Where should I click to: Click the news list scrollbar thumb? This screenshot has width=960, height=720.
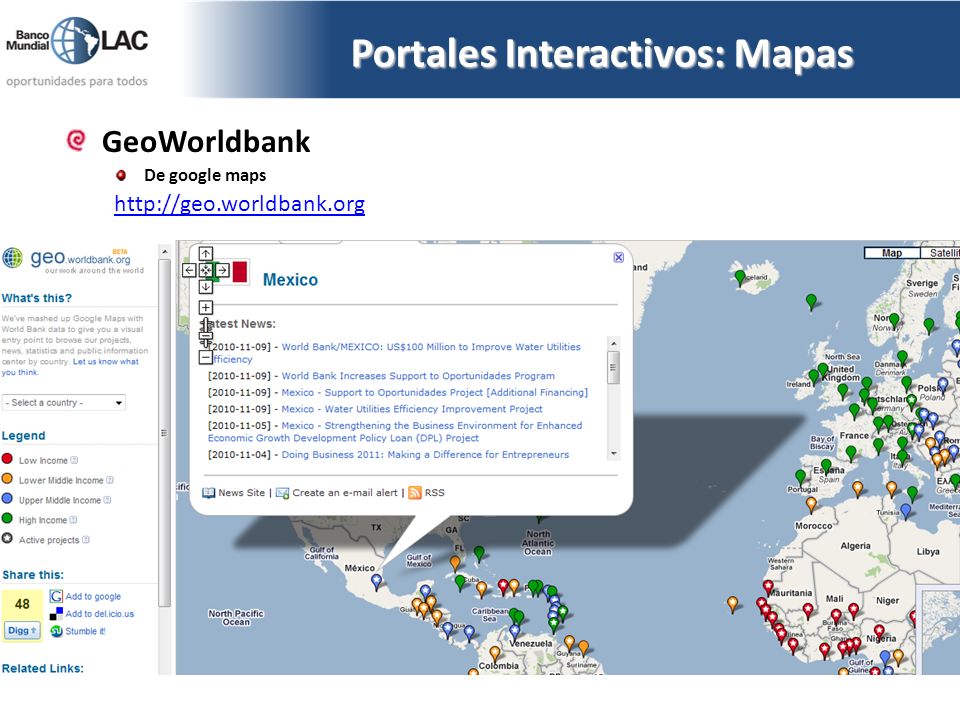coord(613,367)
